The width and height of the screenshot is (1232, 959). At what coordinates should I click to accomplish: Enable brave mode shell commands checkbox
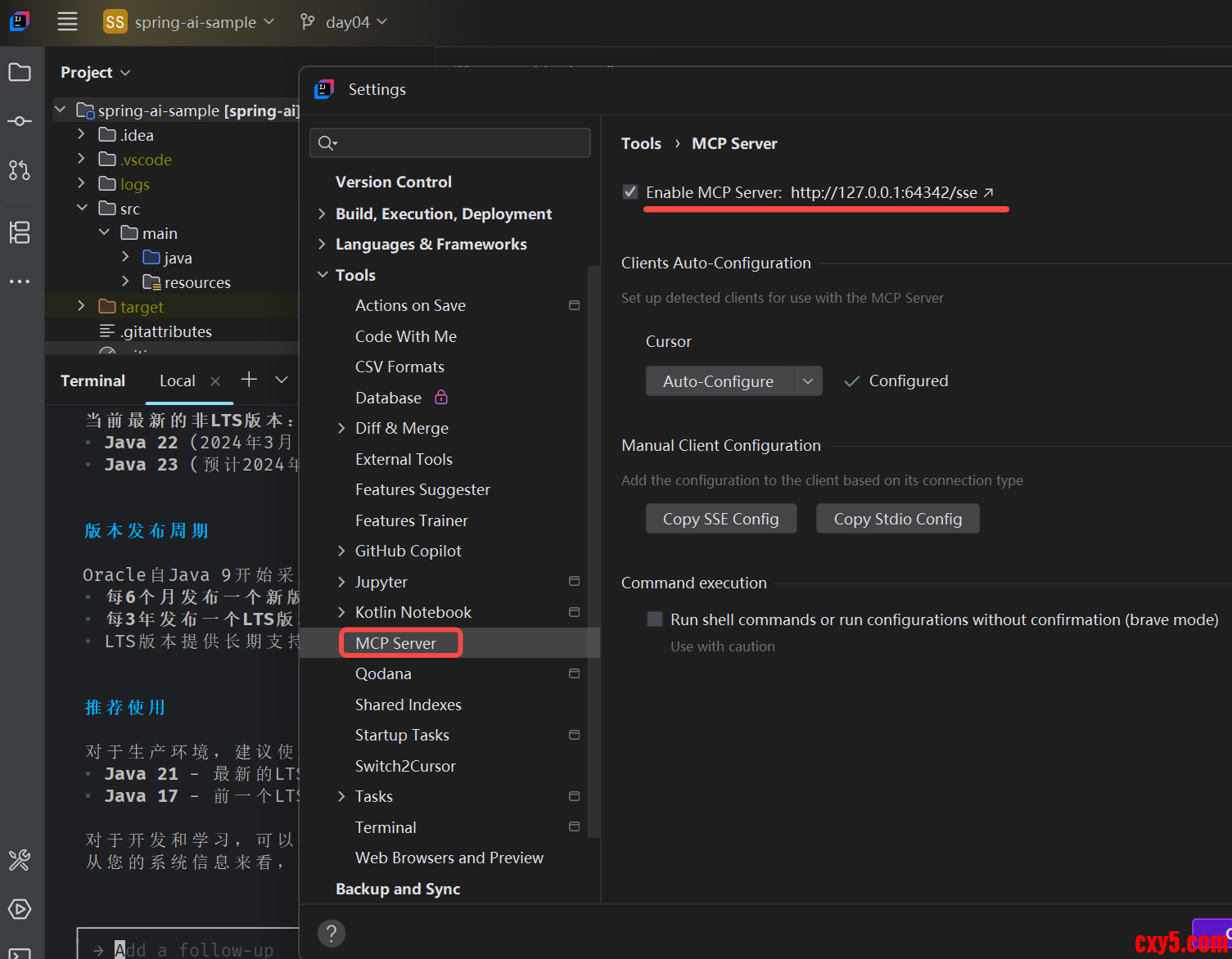[655, 619]
